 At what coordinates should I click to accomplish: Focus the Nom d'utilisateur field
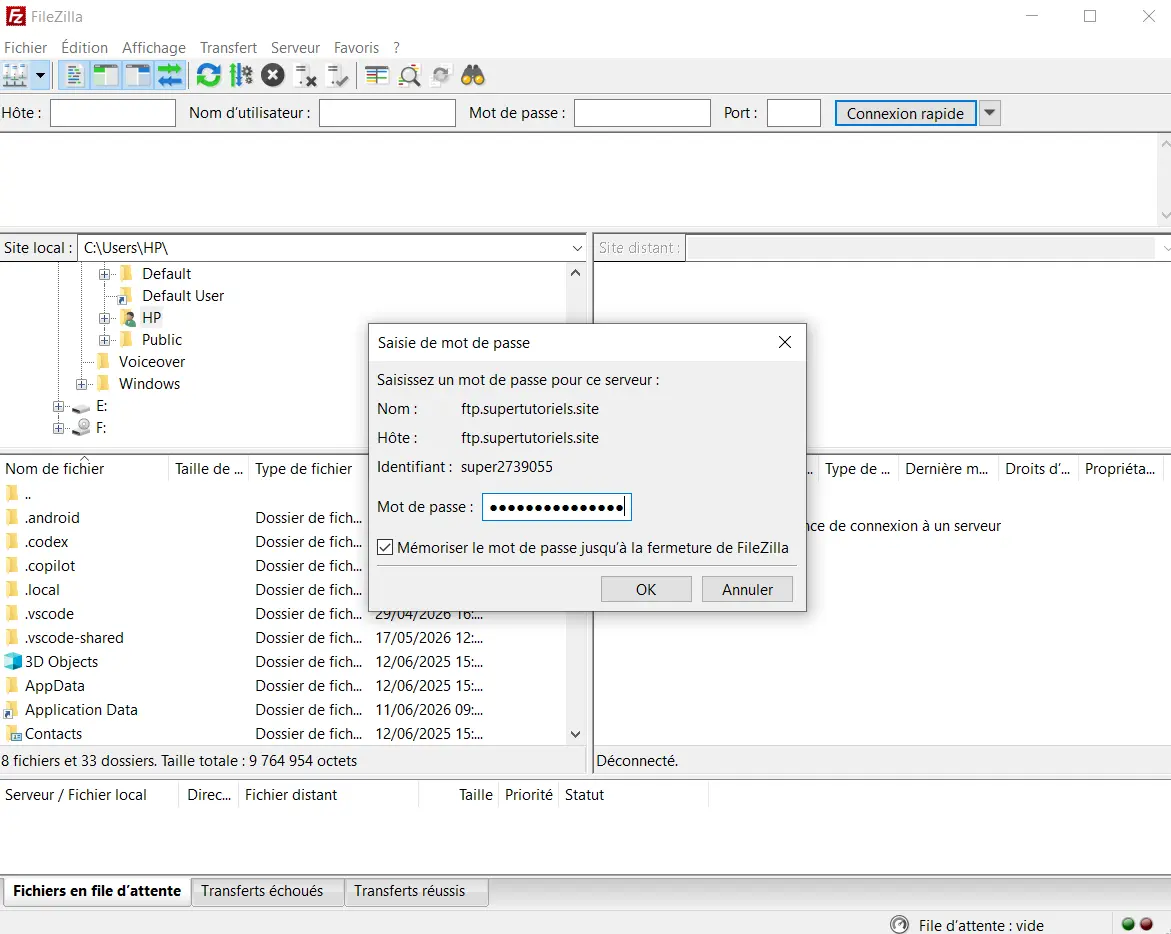point(387,113)
